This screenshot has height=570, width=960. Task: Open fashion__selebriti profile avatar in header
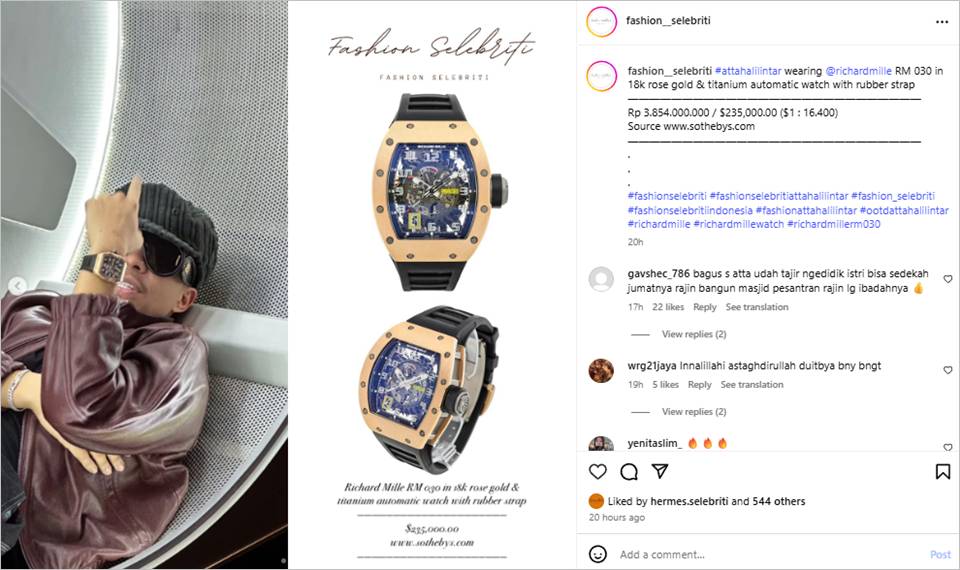601,22
